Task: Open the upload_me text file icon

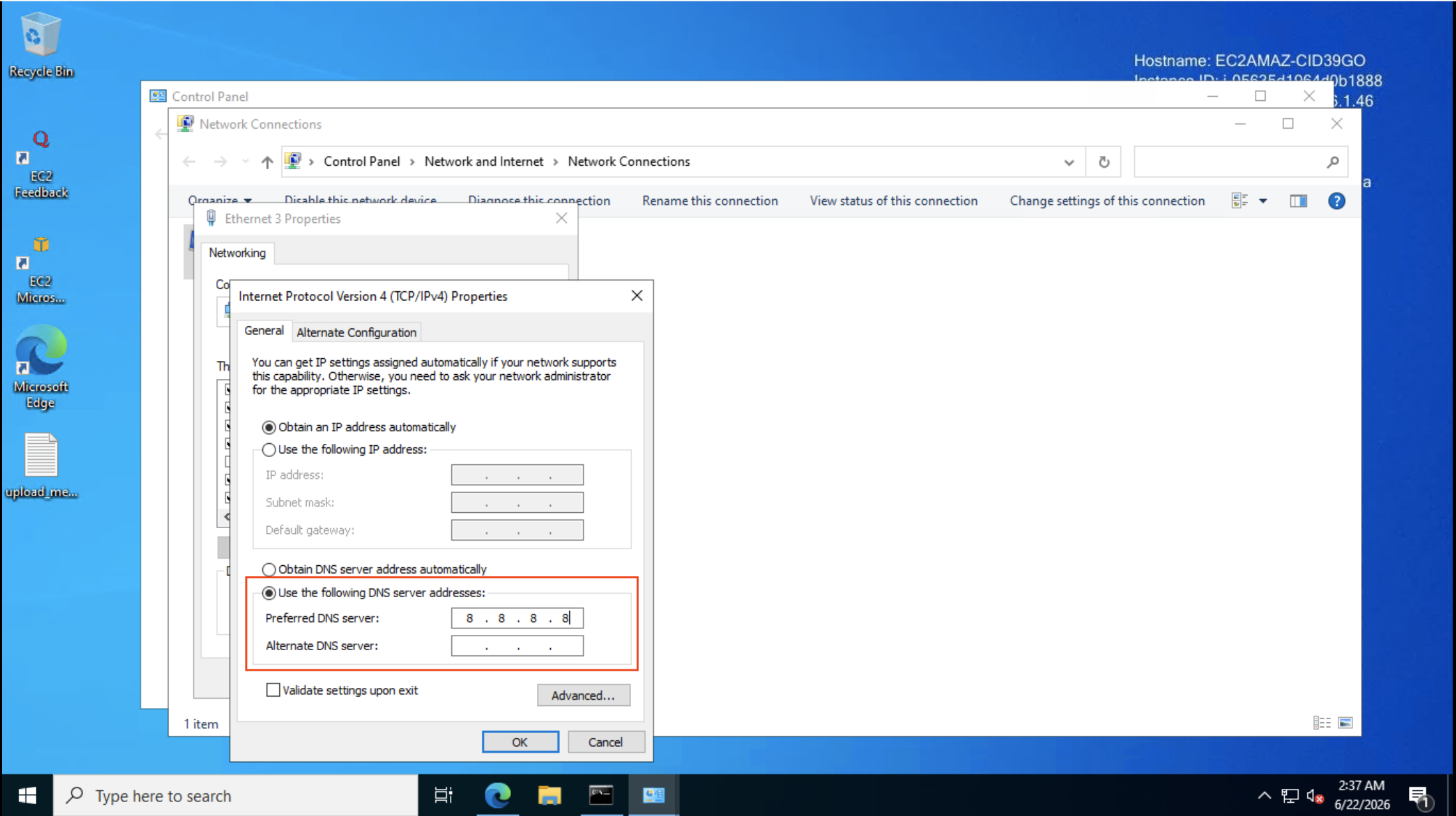Action: pos(40,466)
